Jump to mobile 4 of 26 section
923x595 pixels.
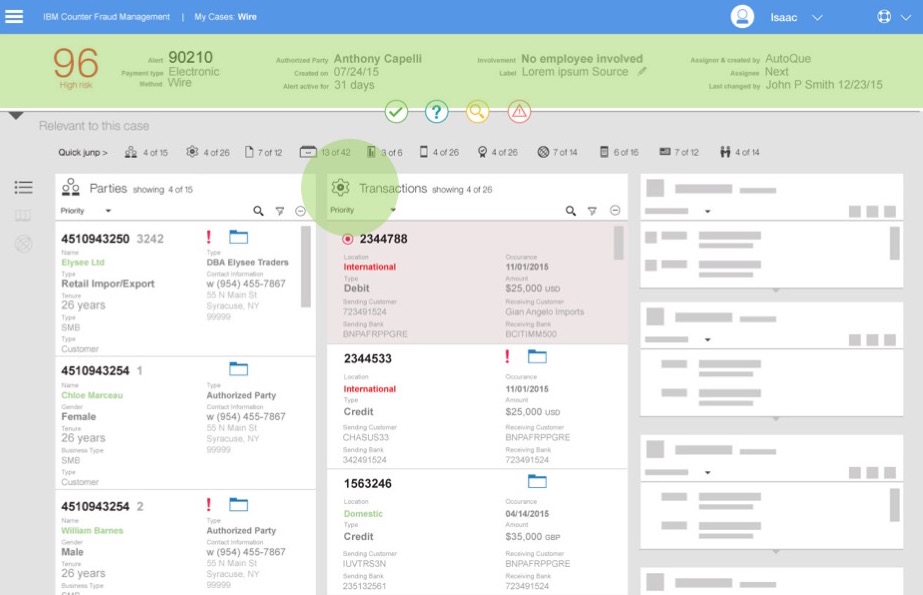439,152
